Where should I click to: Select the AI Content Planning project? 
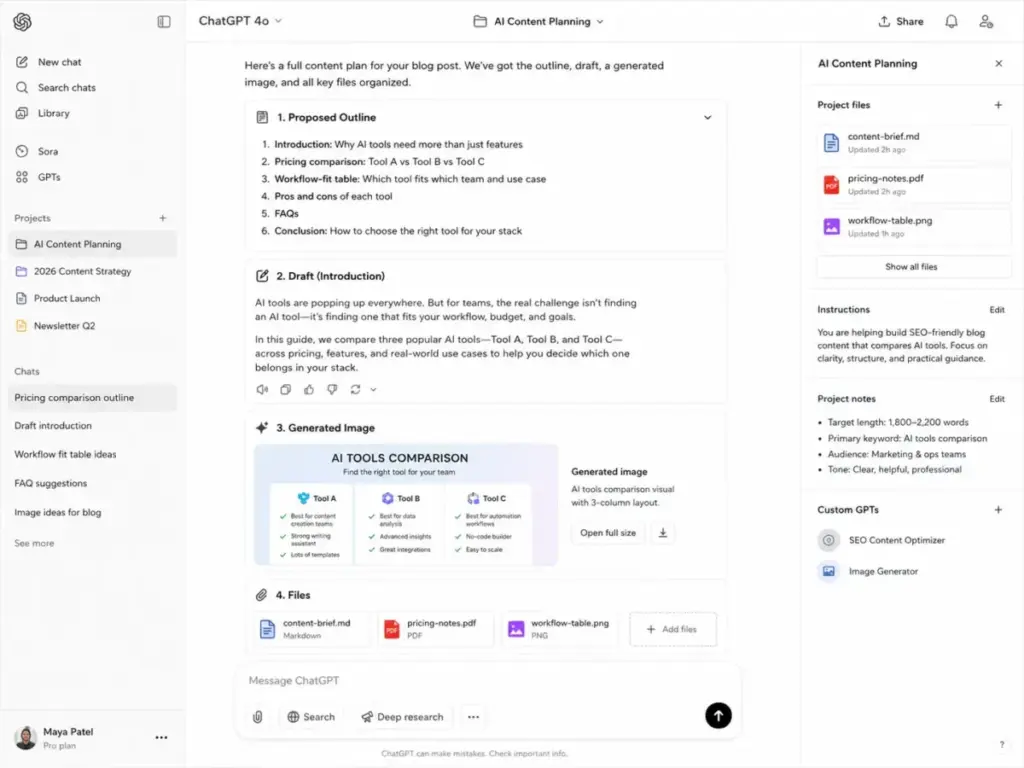tap(92, 244)
